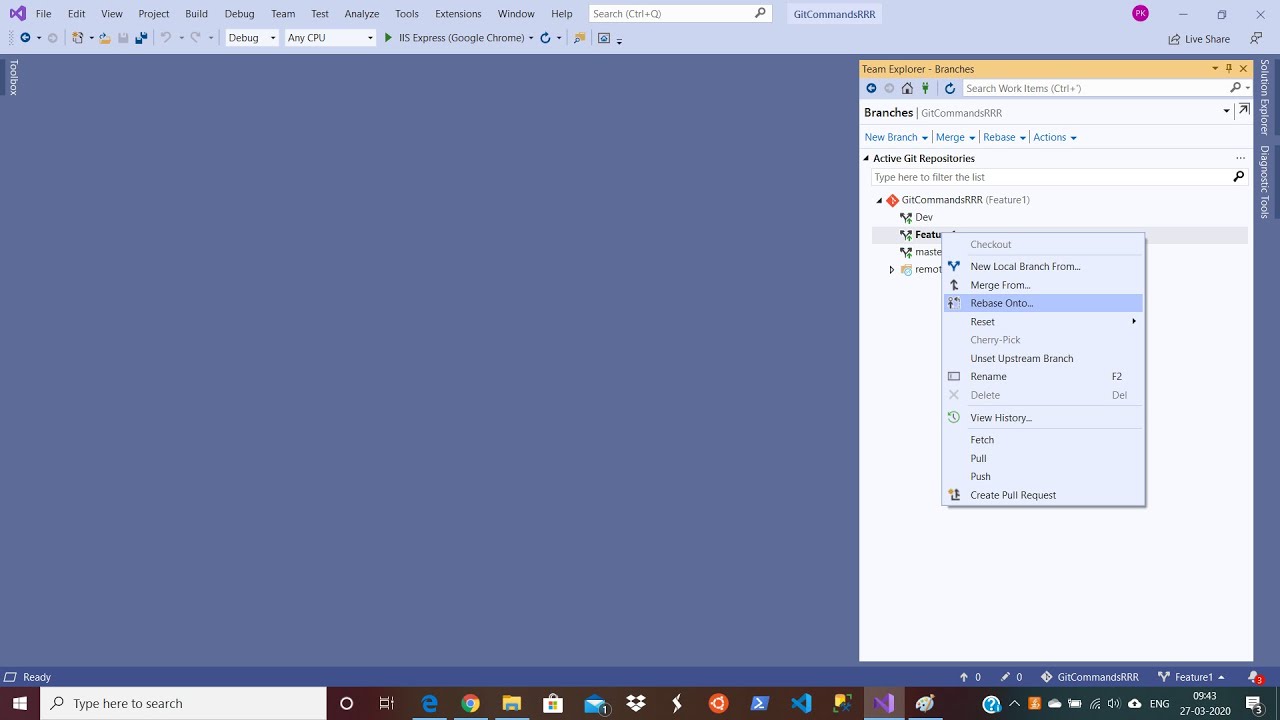Viewport: 1280px width, 720px height.
Task: Click the Feature1 branch in status bar
Action: 1191,677
